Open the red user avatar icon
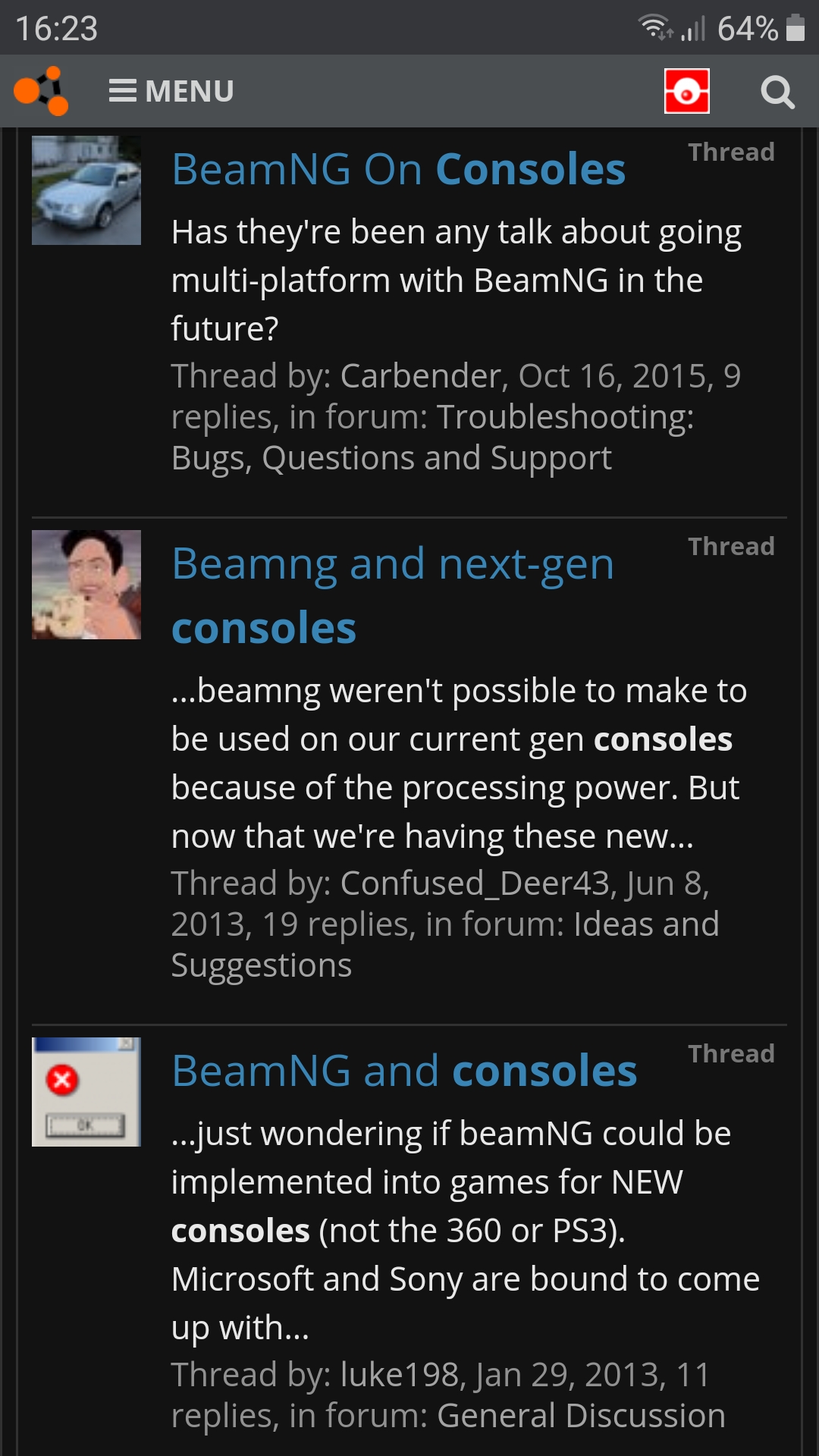 tap(686, 91)
